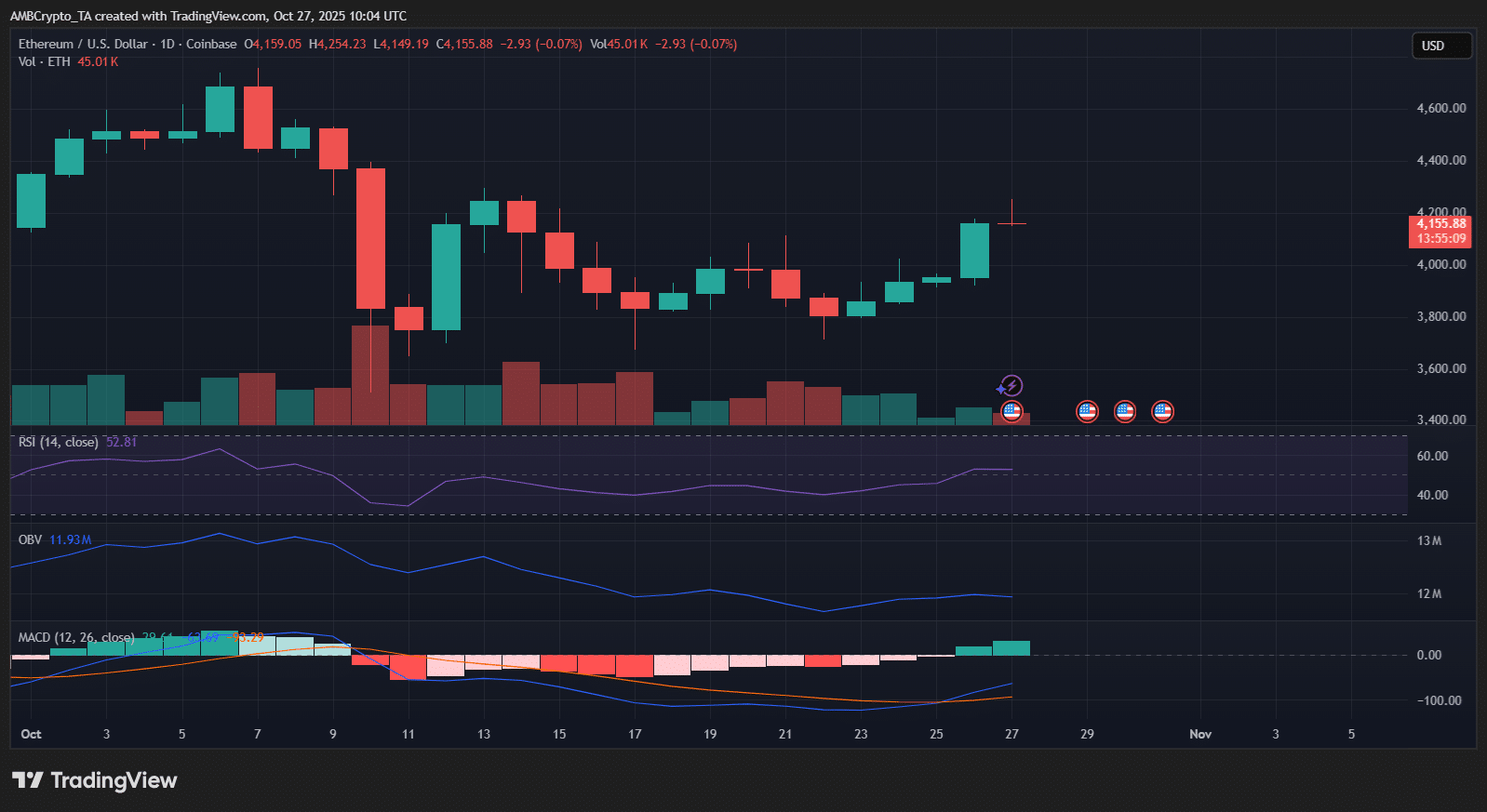Viewport: 1487px width, 812px height.
Task: Open the third US flag economic event
Action: pos(1125,411)
